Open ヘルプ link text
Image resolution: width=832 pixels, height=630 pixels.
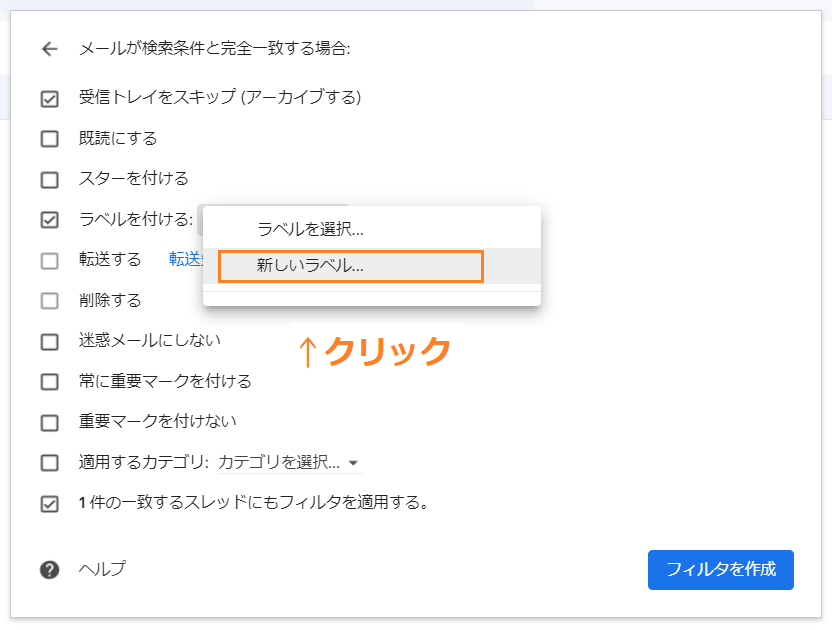(x=102, y=569)
